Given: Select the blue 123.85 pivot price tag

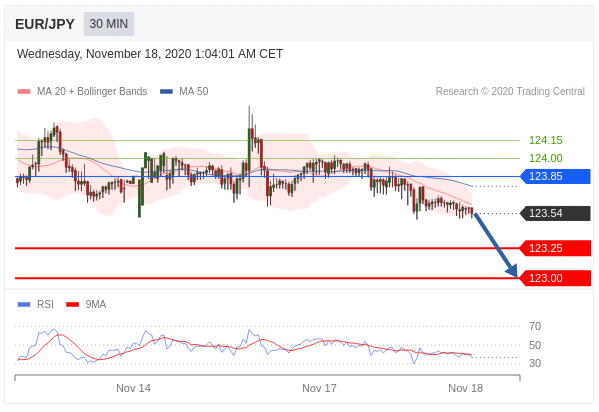Looking at the screenshot, I should [556, 177].
